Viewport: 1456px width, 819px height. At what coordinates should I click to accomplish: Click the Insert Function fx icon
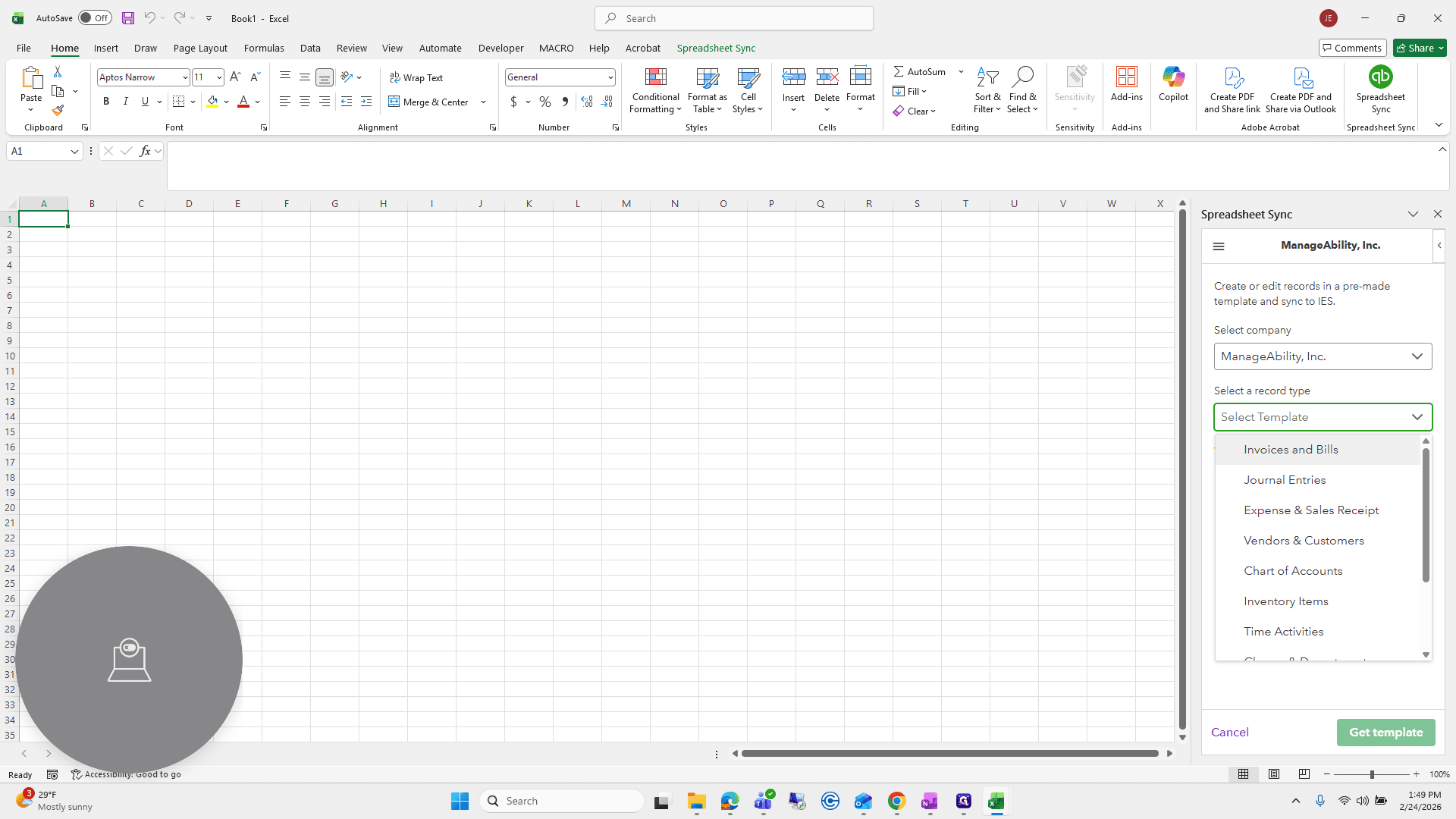point(145,151)
